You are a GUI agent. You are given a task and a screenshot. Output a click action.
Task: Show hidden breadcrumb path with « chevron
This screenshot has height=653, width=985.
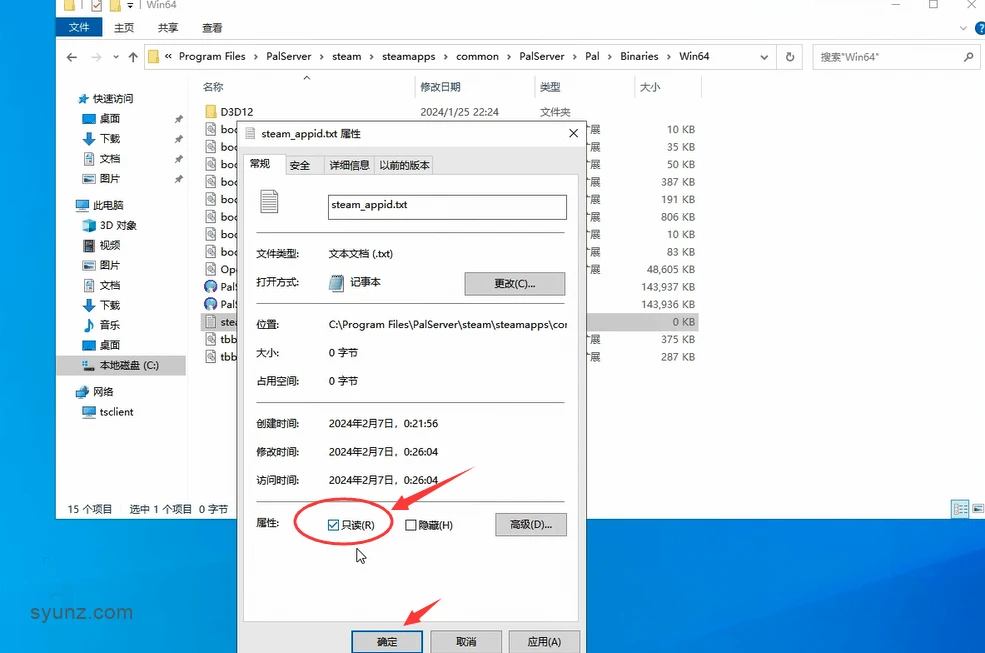point(168,56)
